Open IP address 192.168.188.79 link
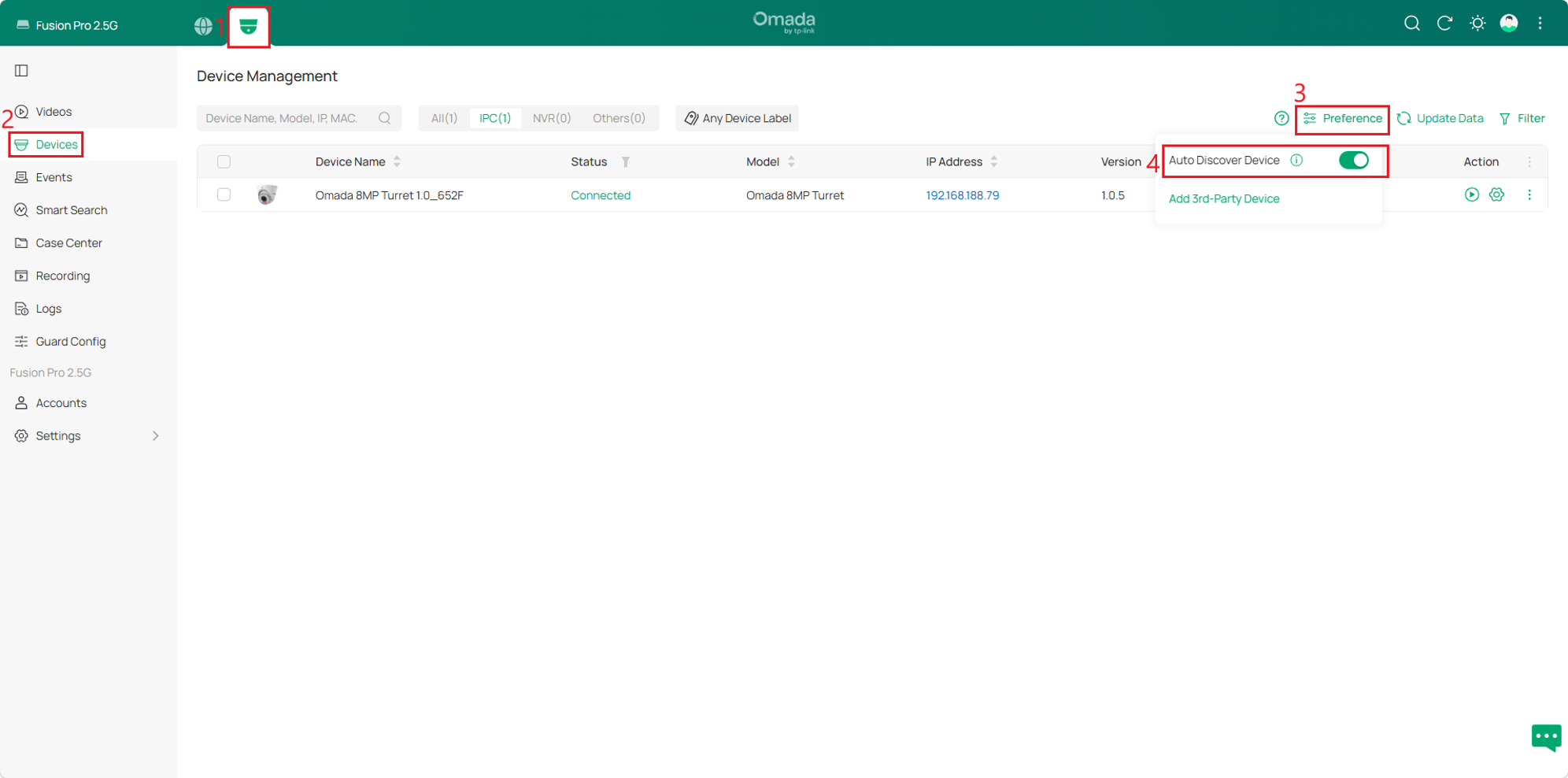Screen dimensions: 1568x778 [x=962, y=195]
